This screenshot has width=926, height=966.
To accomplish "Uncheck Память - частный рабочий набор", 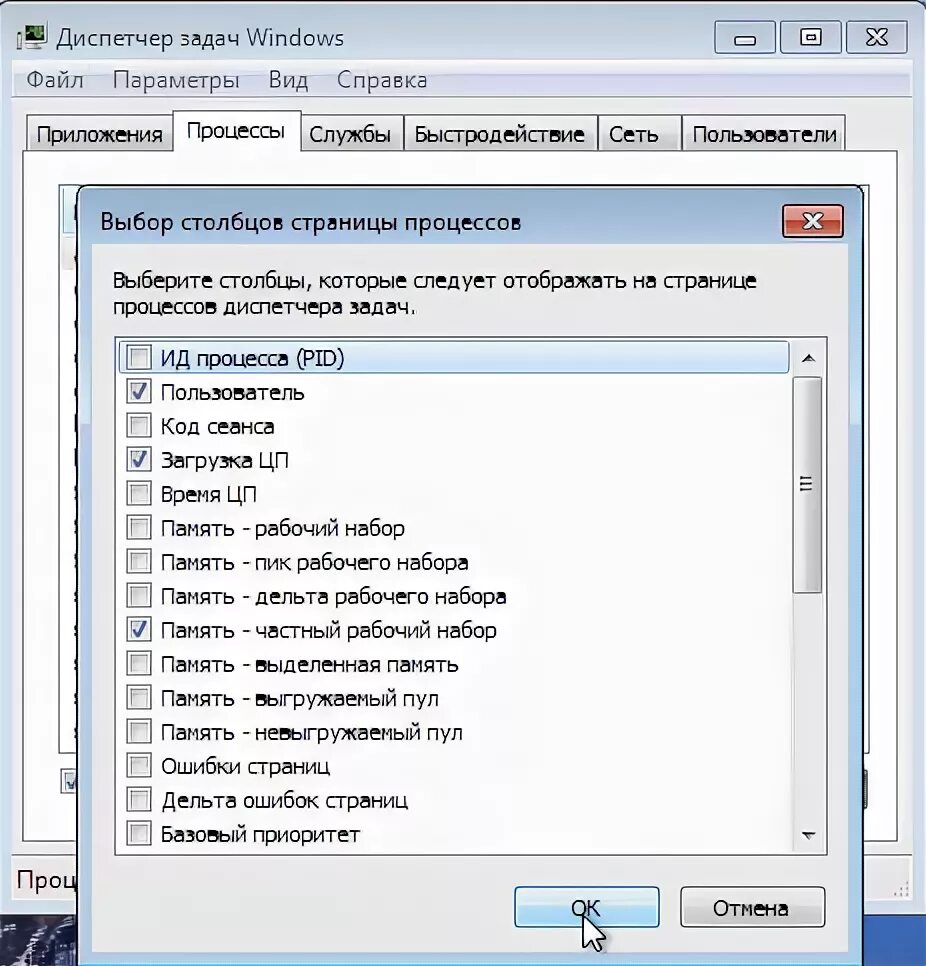I will click(139, 630).
